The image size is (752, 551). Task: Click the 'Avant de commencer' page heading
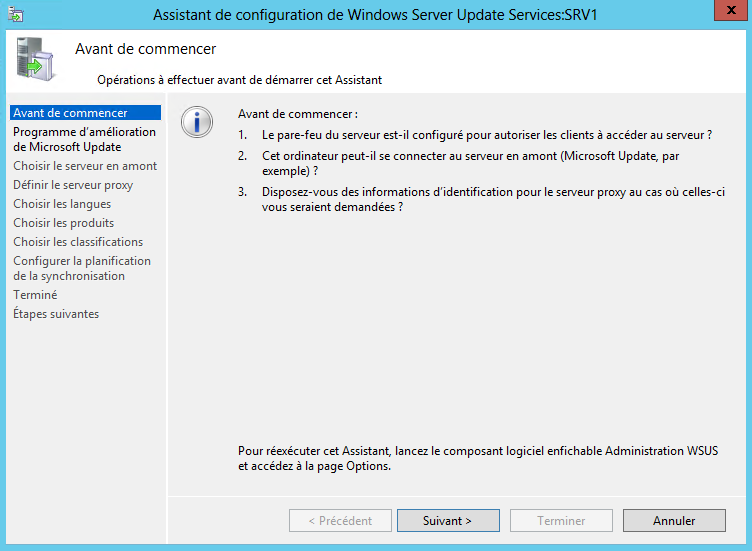point(145,49)
